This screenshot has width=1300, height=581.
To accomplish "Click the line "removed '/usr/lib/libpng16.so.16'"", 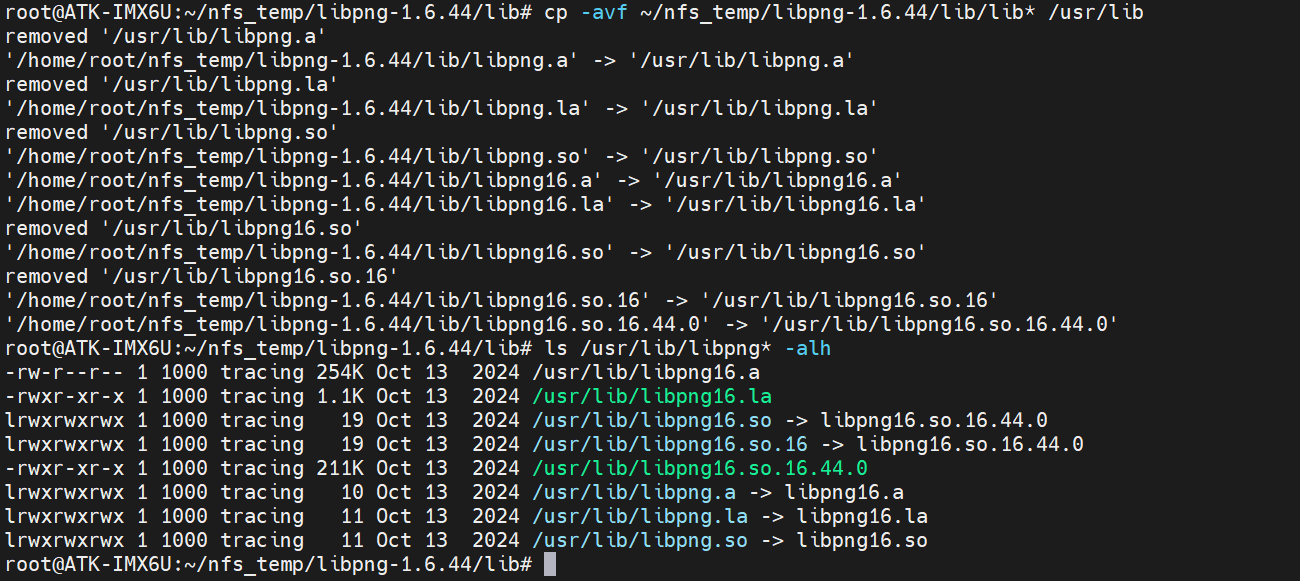I will pyautogui.click(x=201, y=276).
